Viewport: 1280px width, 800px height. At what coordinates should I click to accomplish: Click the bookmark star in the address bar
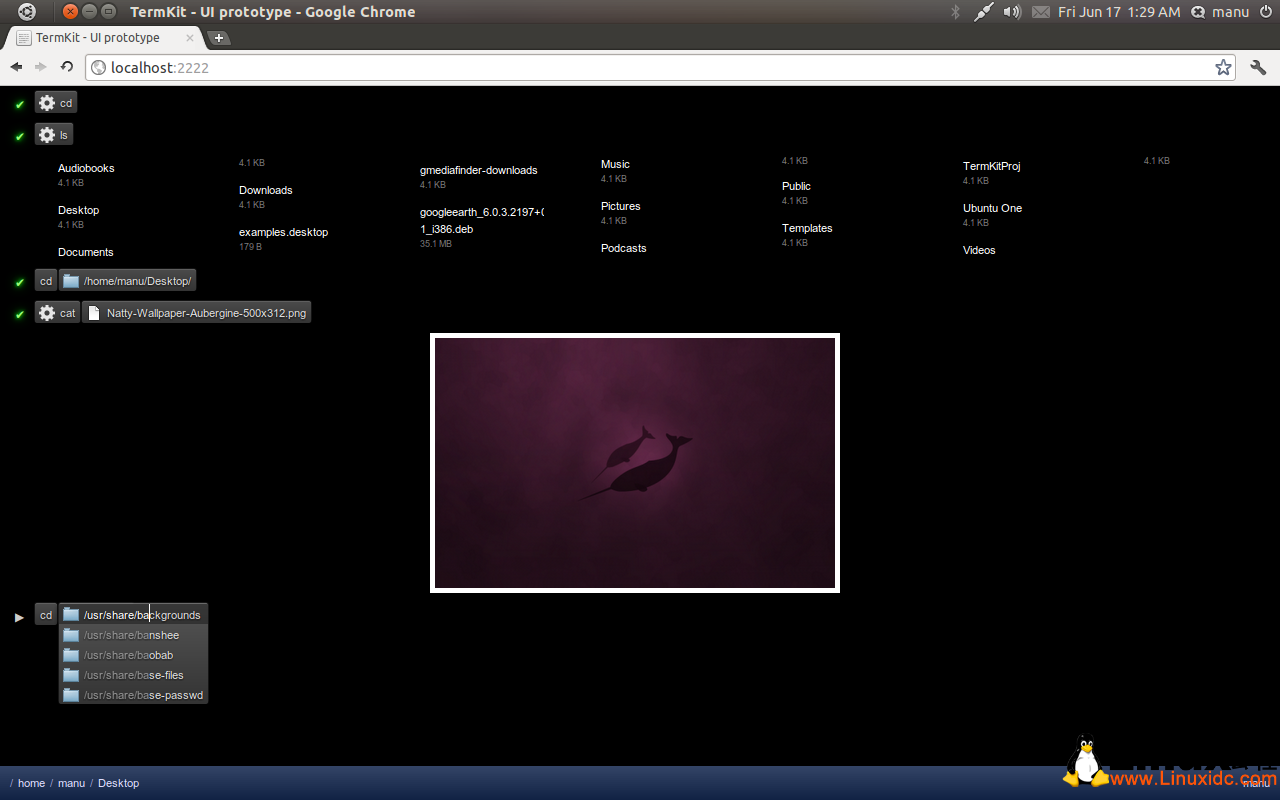1223,67
